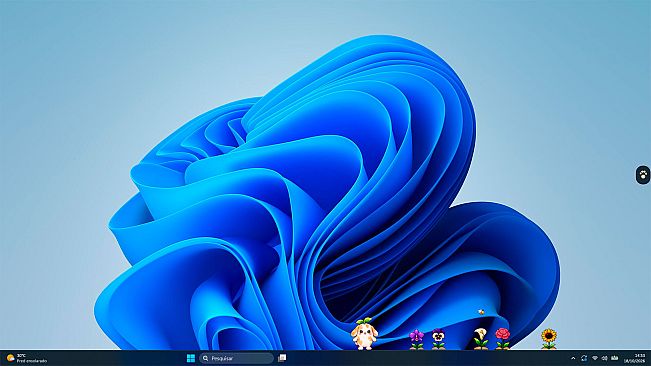Open Task View on taskbar
The image size is (651, 366).
tap(282, 358)
